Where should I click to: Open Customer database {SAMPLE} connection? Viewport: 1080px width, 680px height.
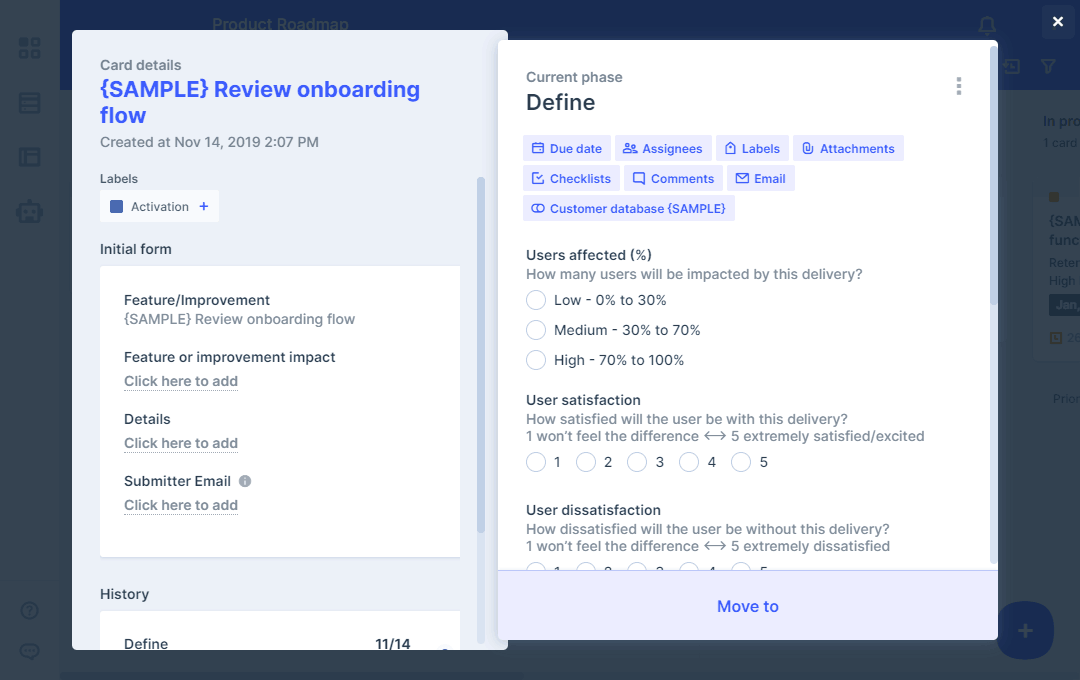pyautogui.click(x=628, y=209)
